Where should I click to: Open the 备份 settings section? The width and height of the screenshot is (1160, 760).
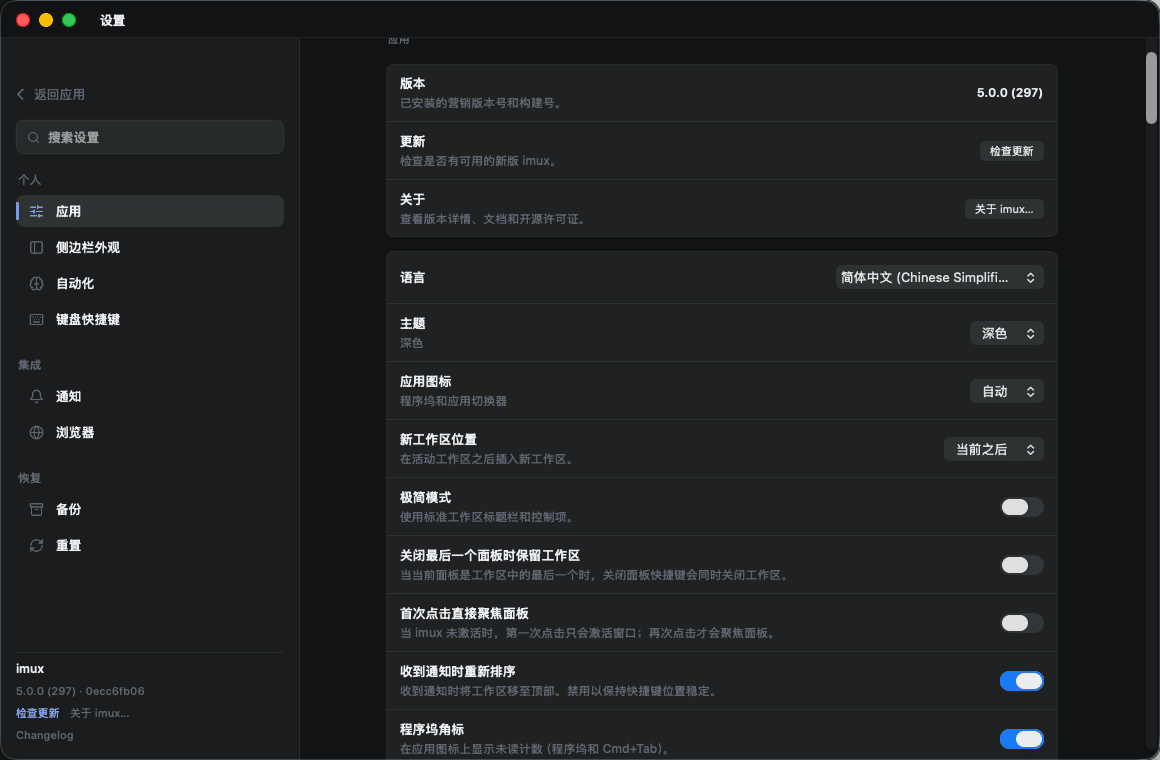coord(149,509)
